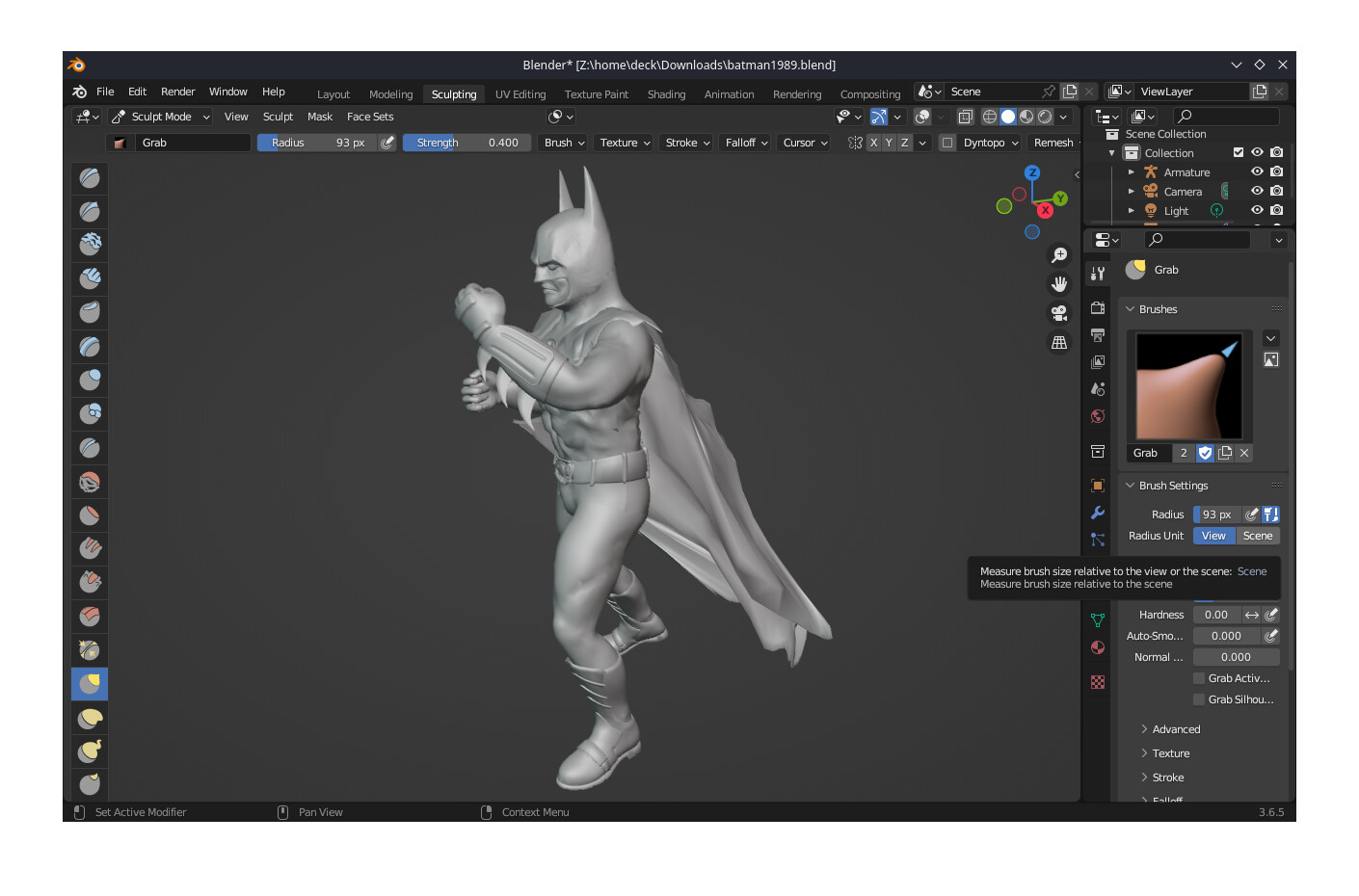Enable the Dyntopo checkbox
Screen dimensions: 1359x896
click(x=947, y=143)
